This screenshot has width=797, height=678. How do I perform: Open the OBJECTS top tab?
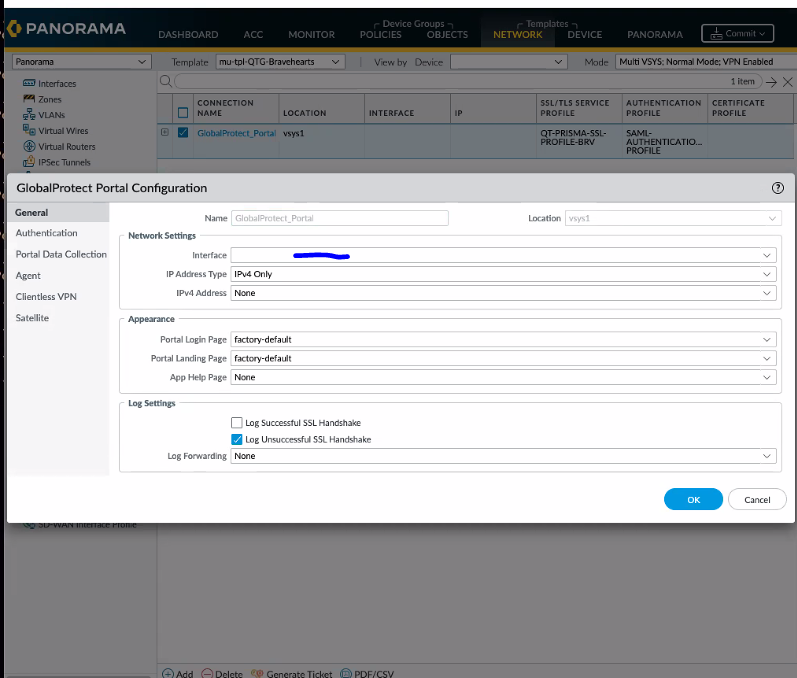pos(447,35)
